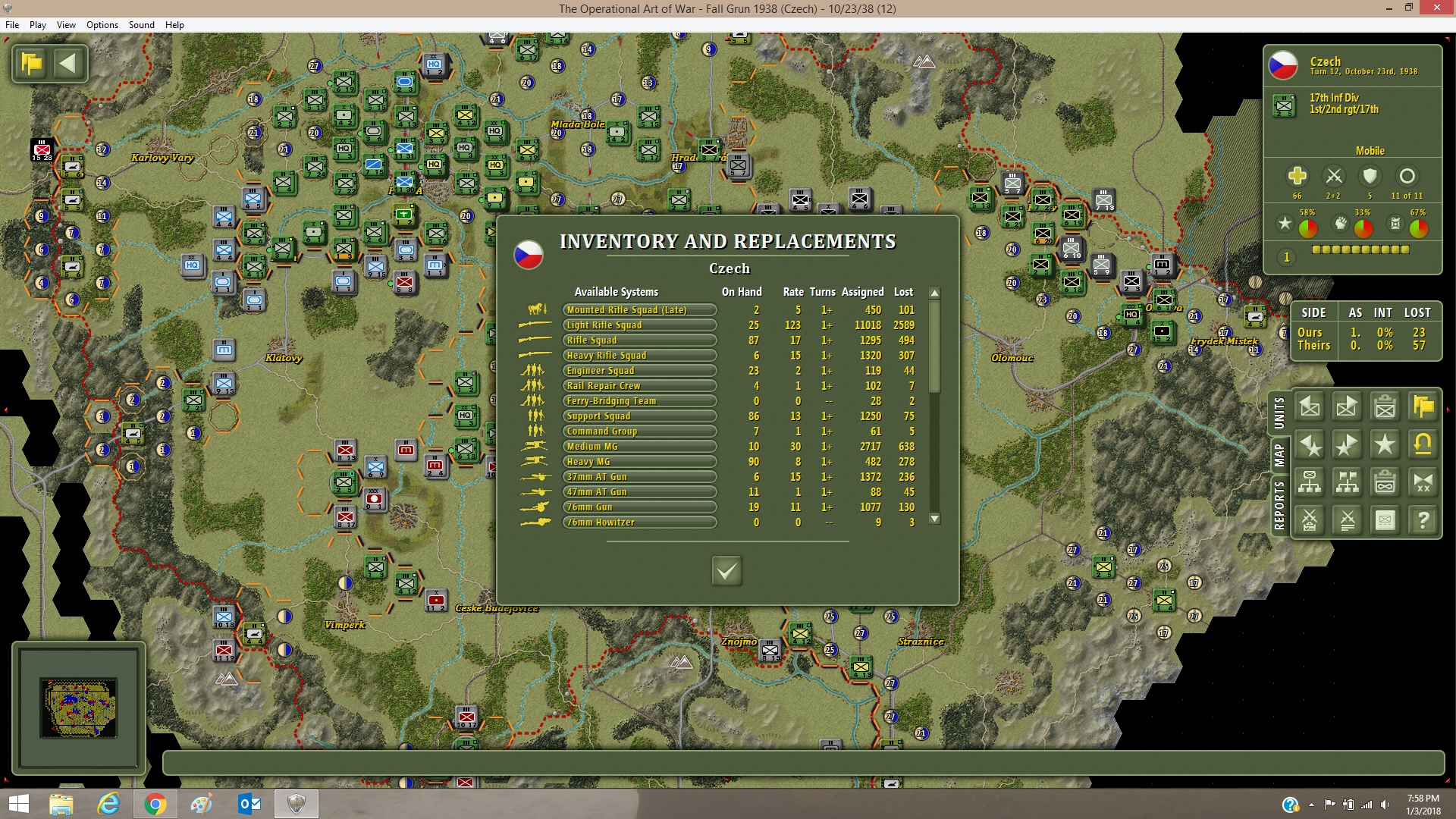Image resolution: width=1456 pixels, height=819 pixels.
Task: Click the single star formation icon
Action: 1385,445
